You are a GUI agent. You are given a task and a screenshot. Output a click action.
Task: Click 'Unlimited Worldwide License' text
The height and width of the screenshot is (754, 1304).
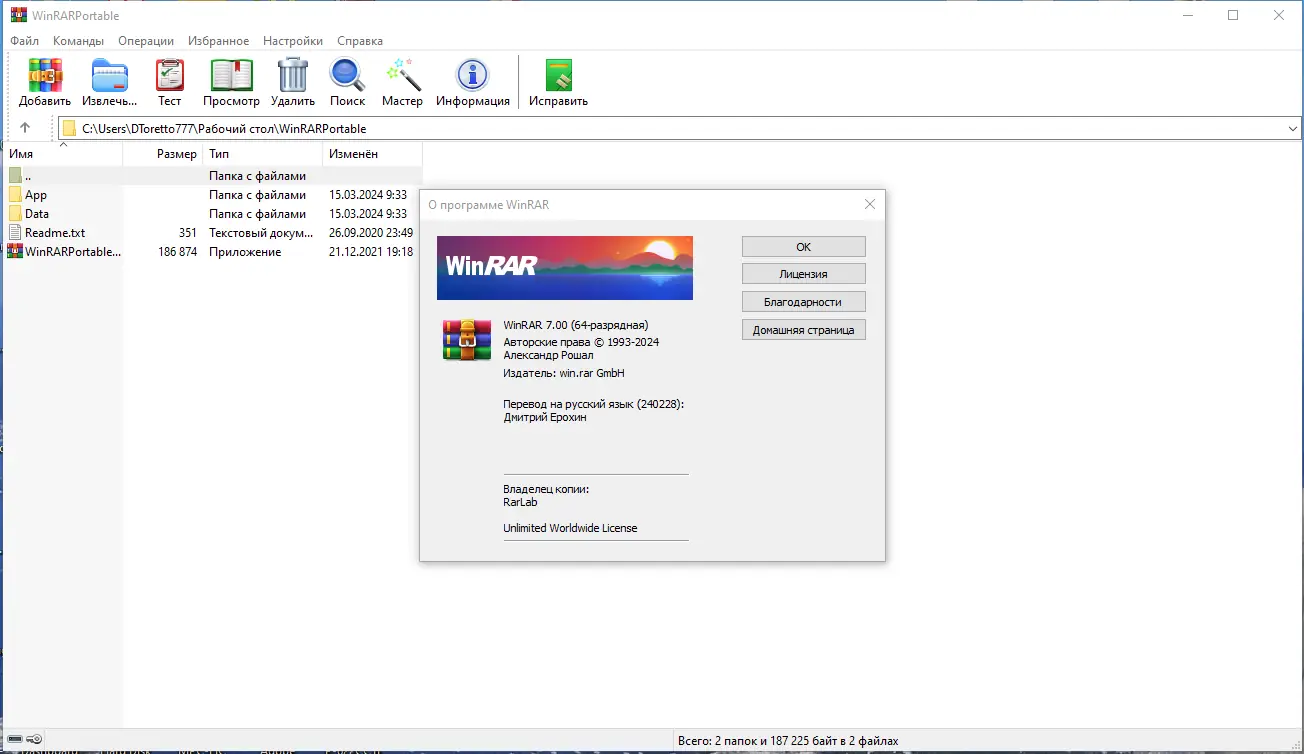click(570, 528)
